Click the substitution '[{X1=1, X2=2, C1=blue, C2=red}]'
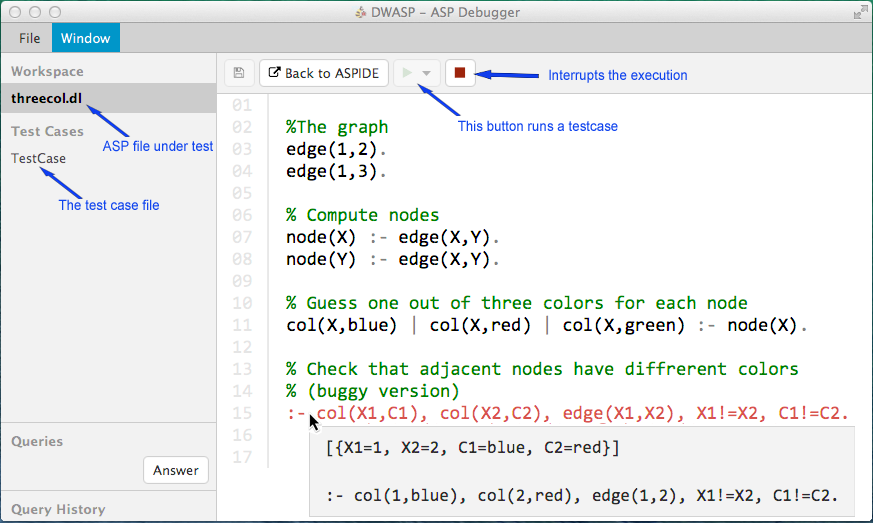 [x=473, y=447]
